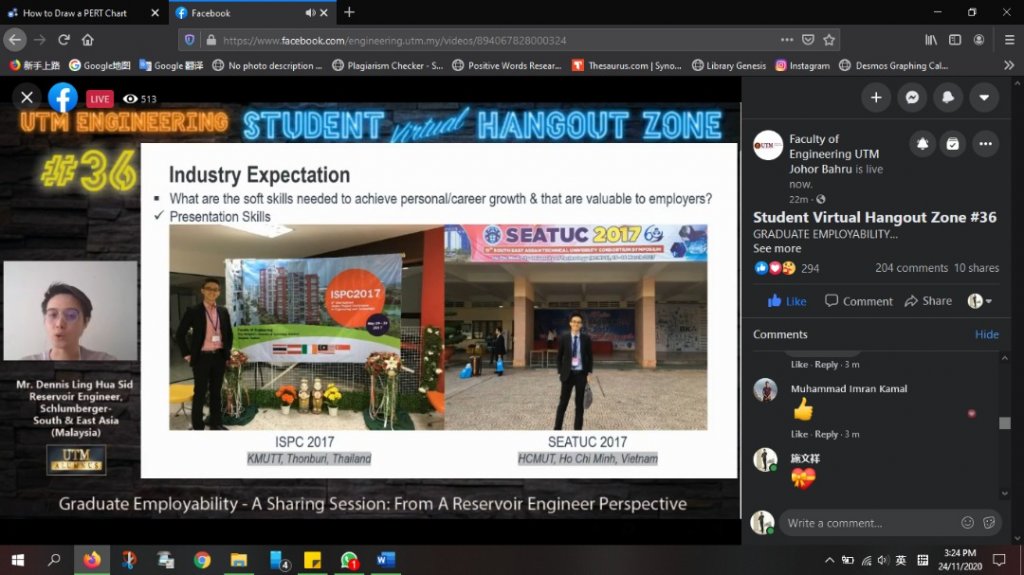
Task: Click the Facebook logo beside the close button
Action: click(63, 98)
